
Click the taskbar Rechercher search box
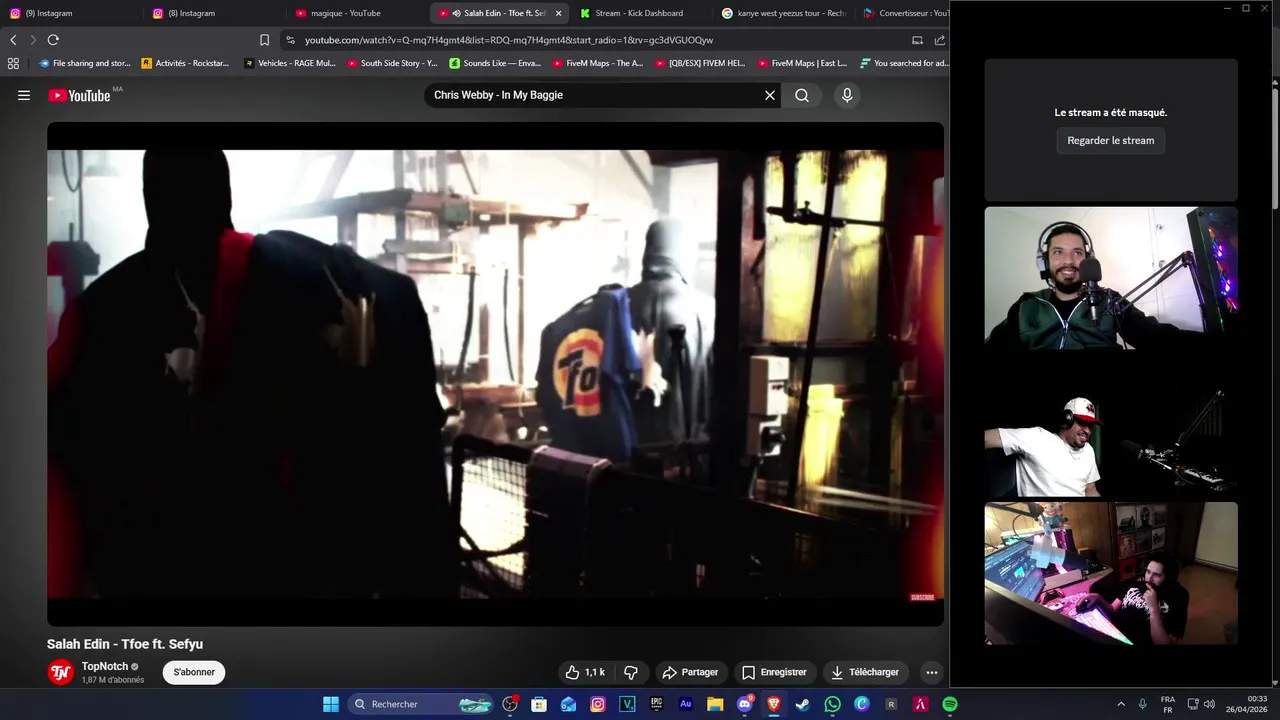(422, 704)
